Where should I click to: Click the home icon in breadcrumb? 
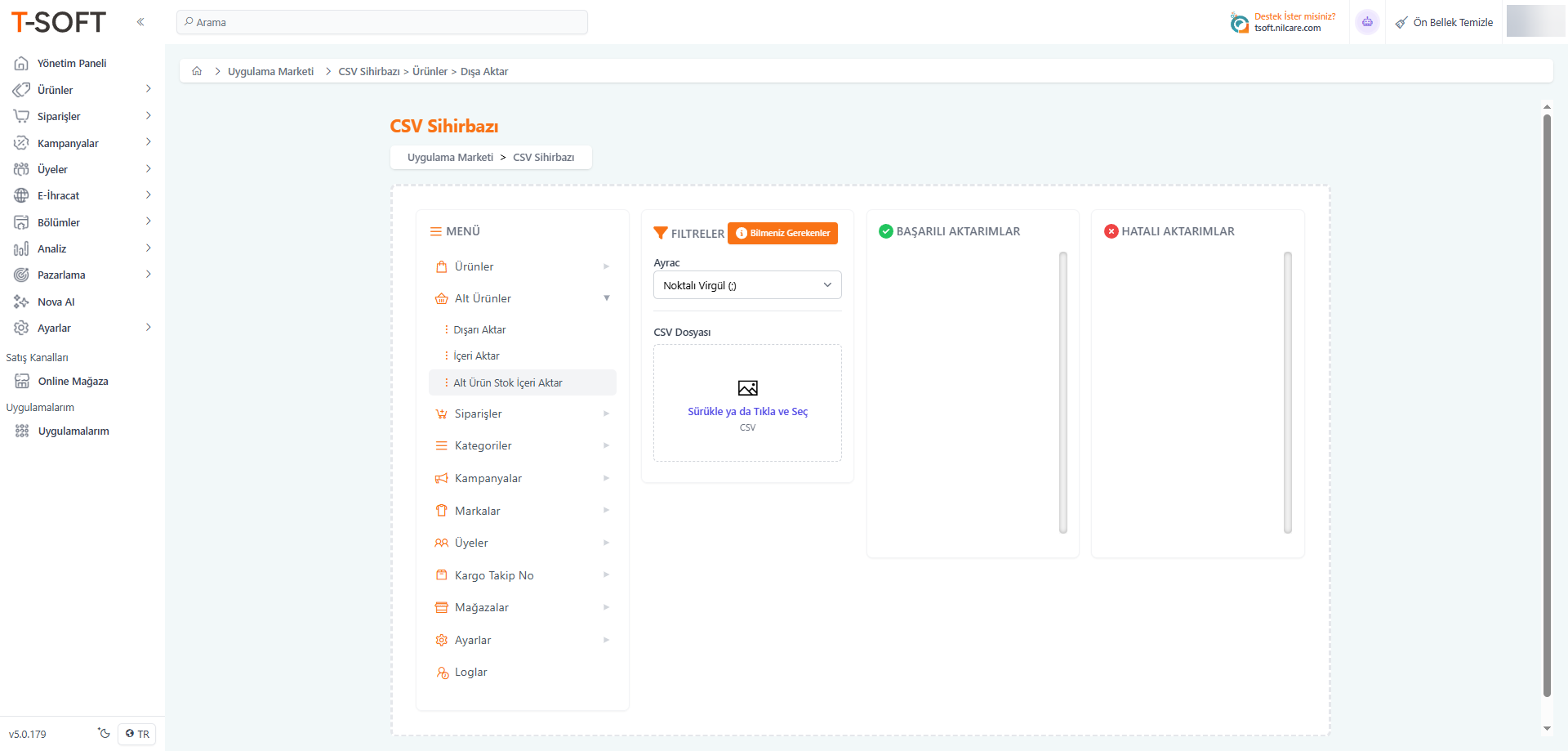[x=197, y=71]
